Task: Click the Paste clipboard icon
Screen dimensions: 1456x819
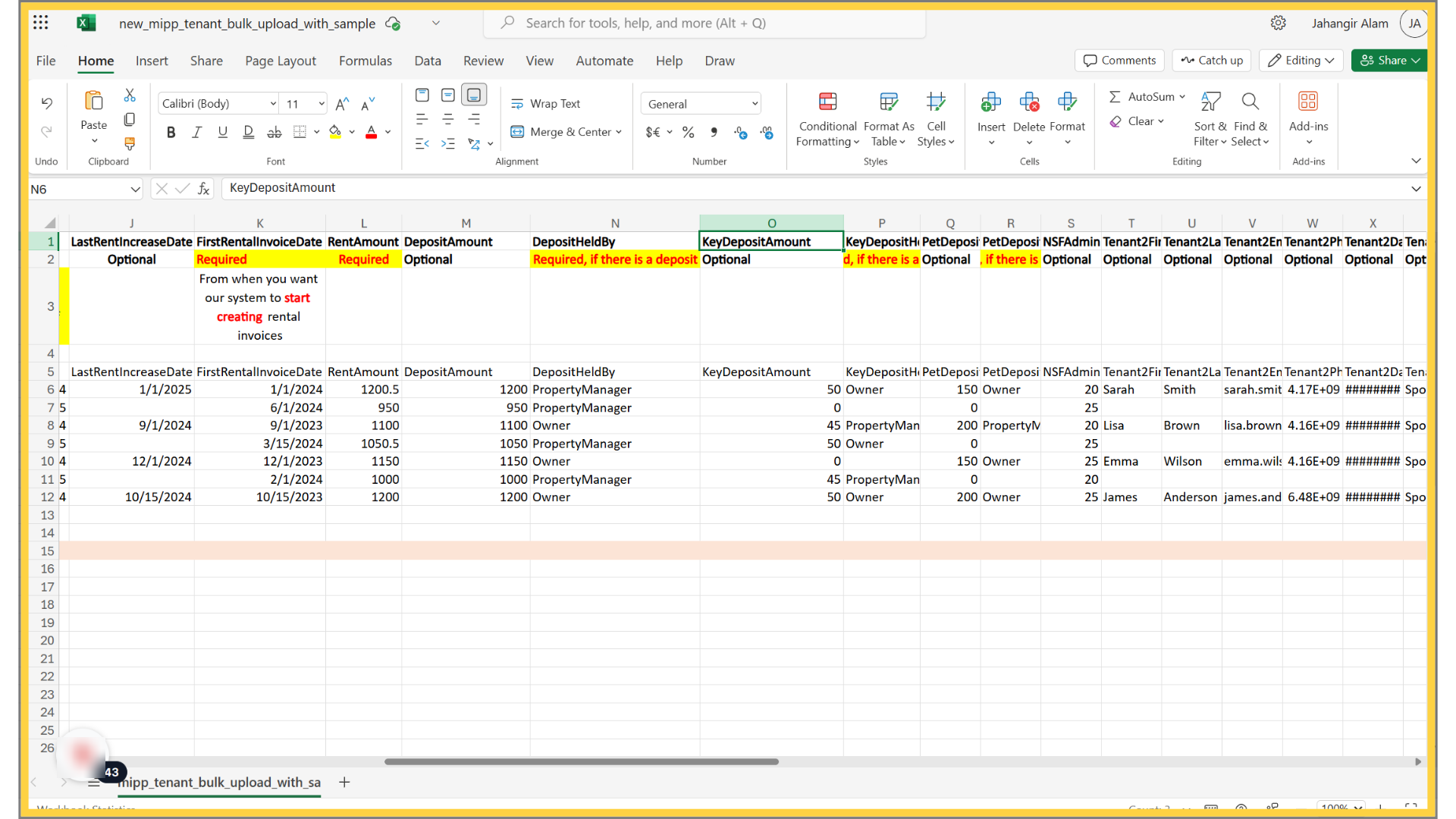Action: (94, 100)
